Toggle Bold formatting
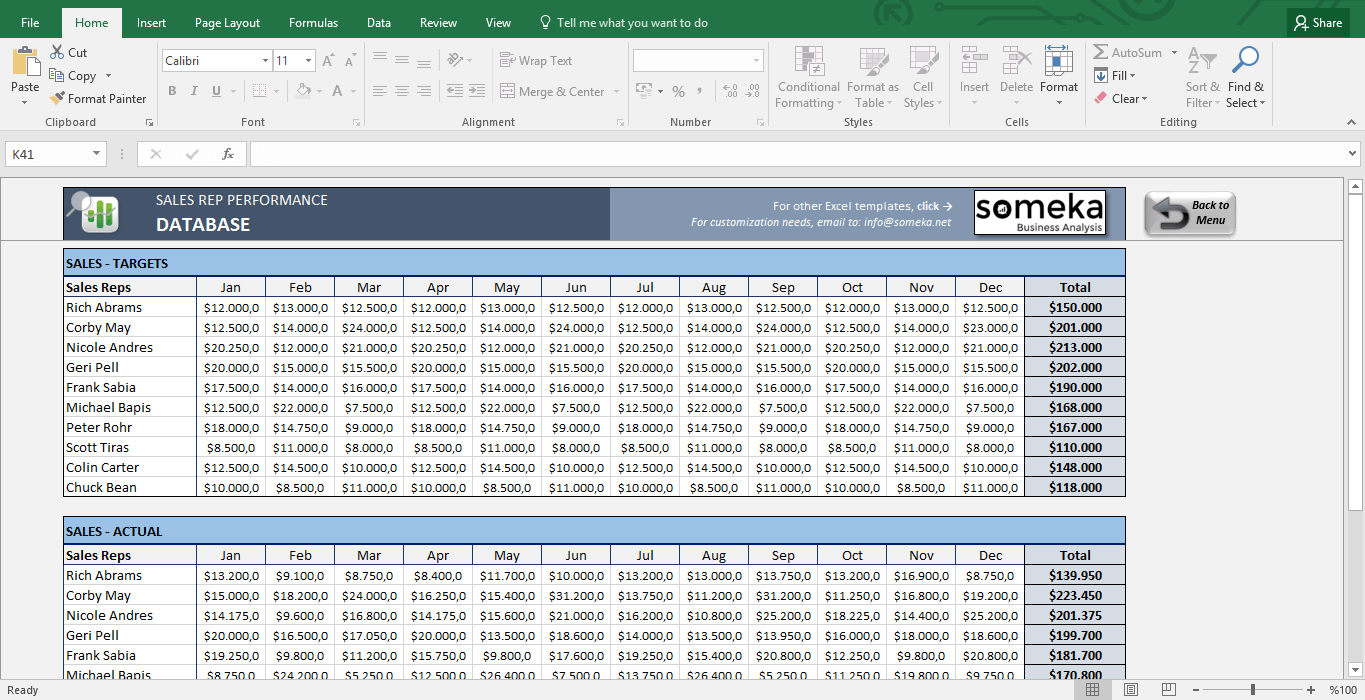1365x700 pixels. point(172,92)
